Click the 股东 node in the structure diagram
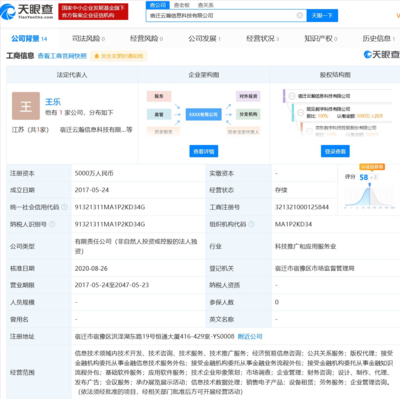The width and height of the screenshot is (400, 399). click(159, 96)
